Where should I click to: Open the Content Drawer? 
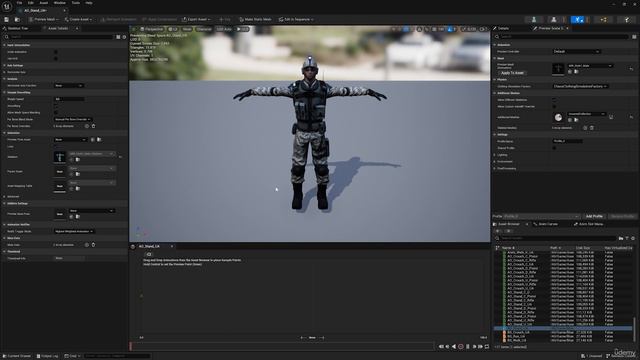click(17, 356)
